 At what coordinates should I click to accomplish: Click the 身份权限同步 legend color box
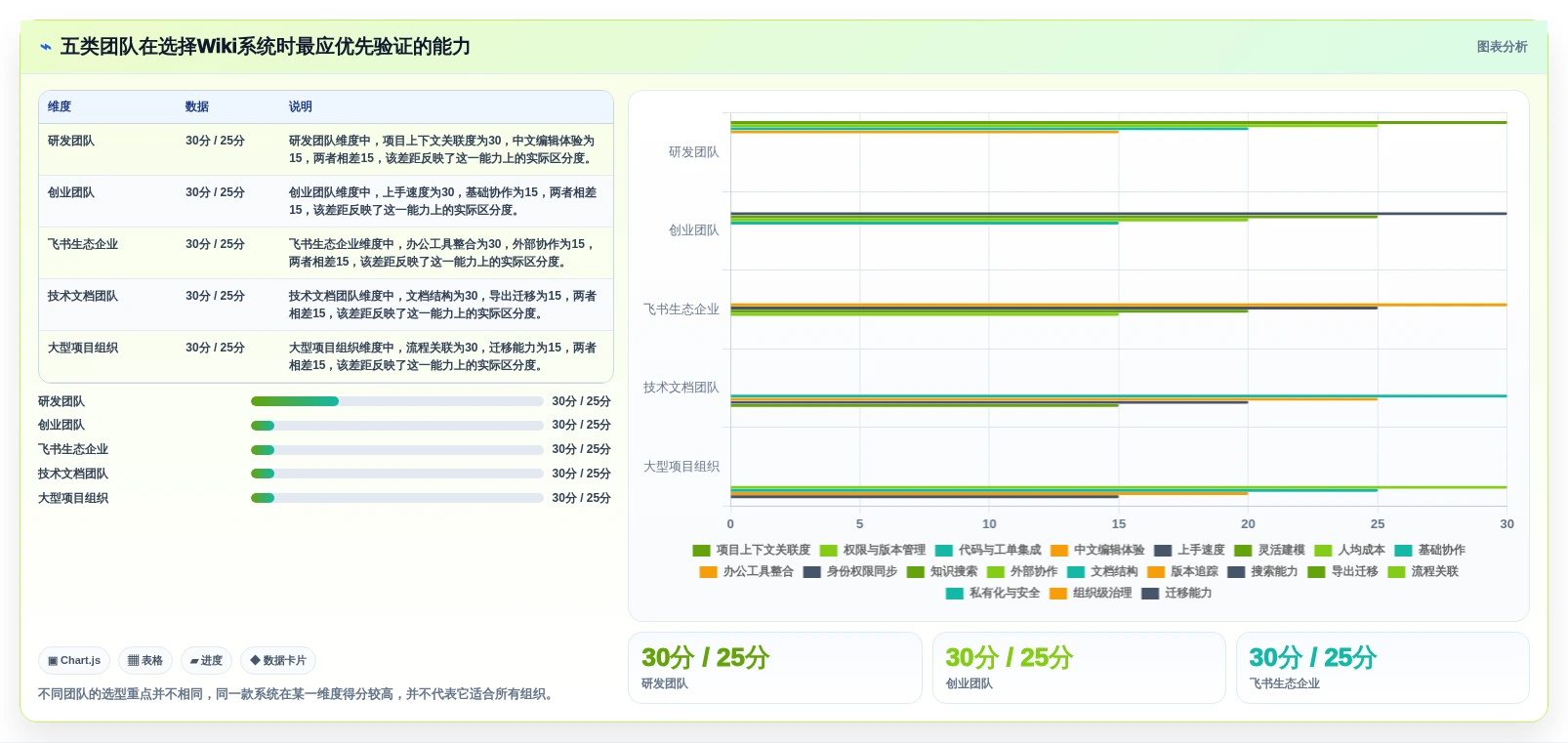(x=811, y=572)
